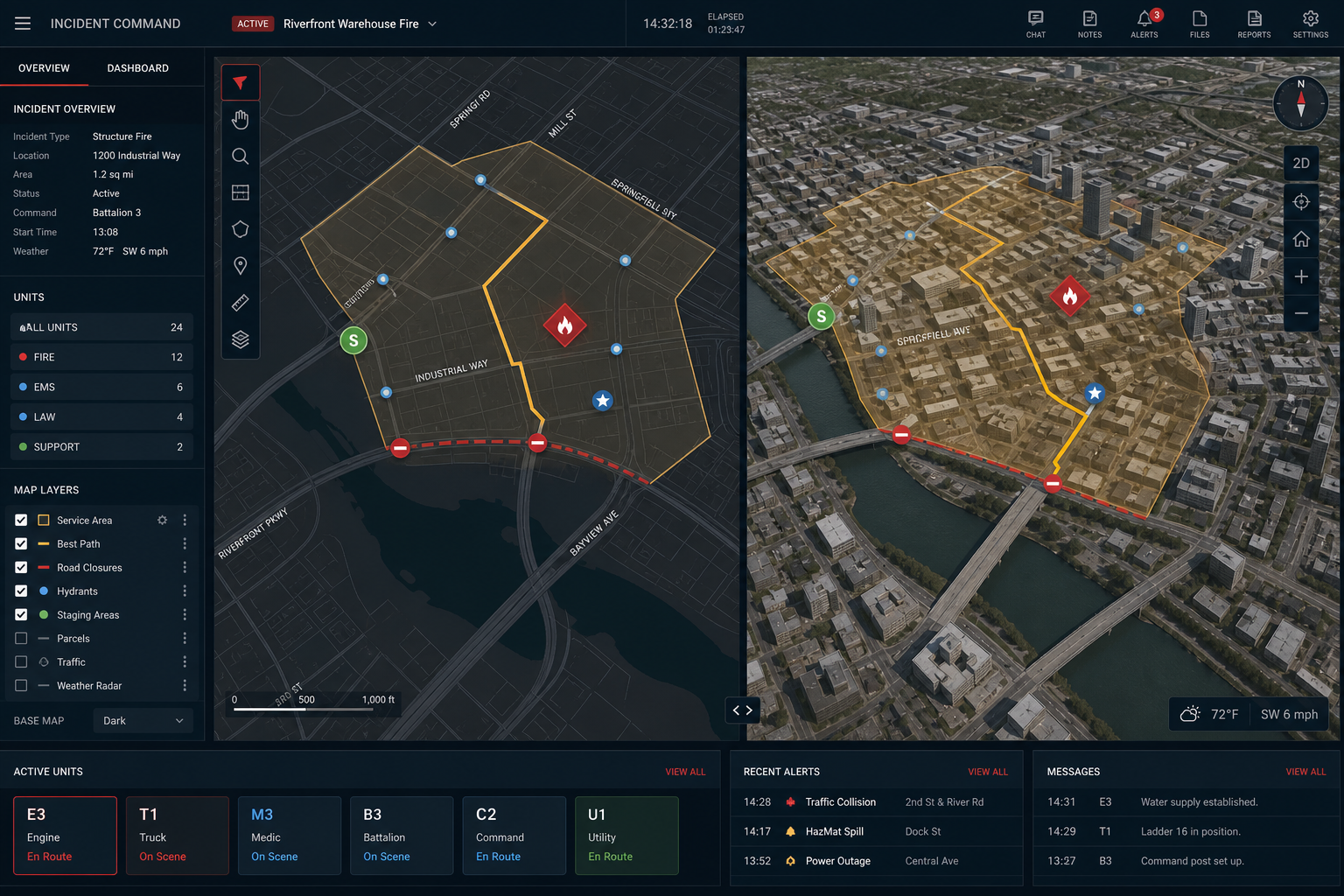Open the map layers stack tool
Screen dimensions: 1344x896
pos(241,339)
